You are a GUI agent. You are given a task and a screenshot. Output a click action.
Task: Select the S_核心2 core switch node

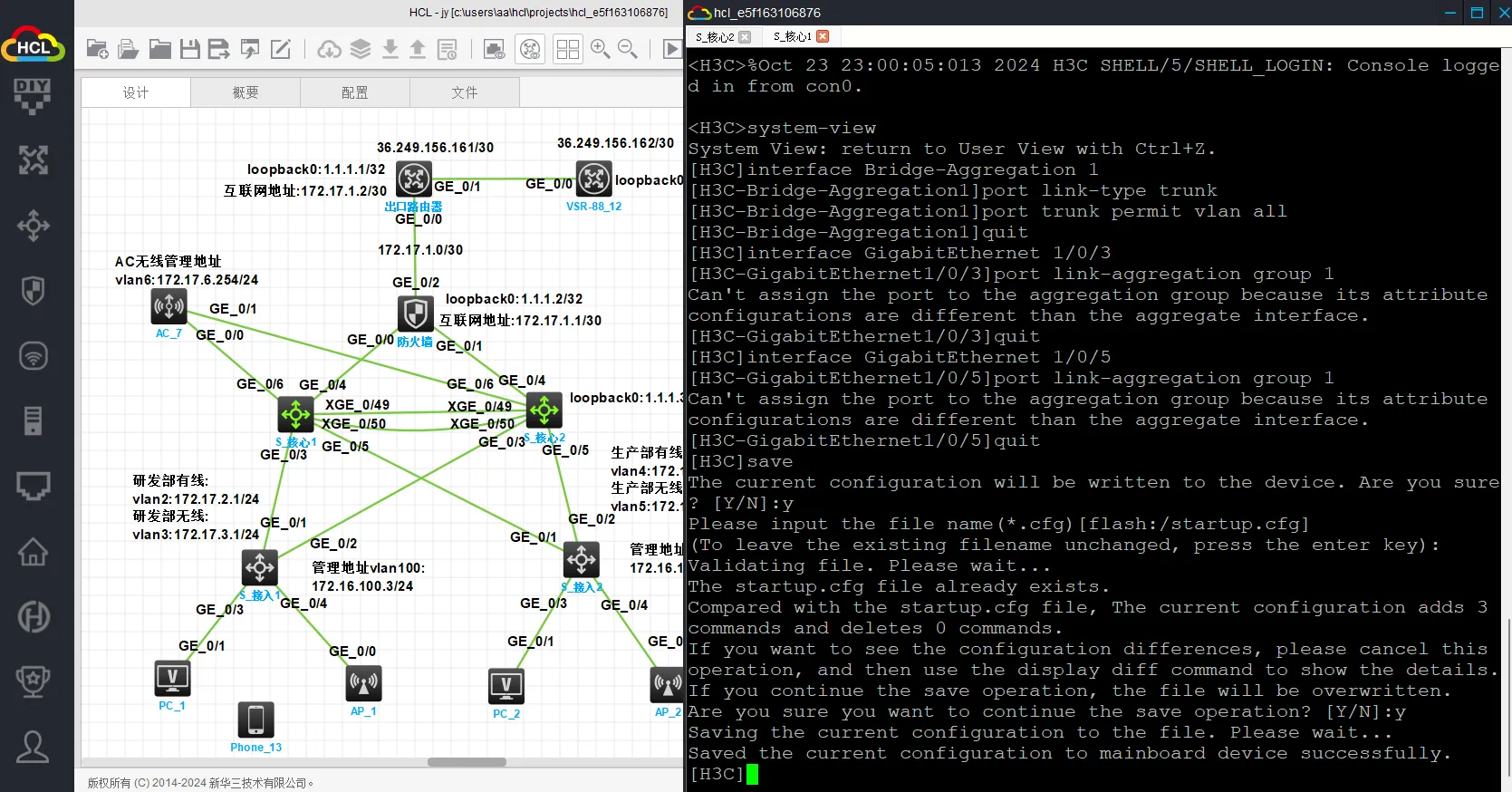(x=544, y=410)
